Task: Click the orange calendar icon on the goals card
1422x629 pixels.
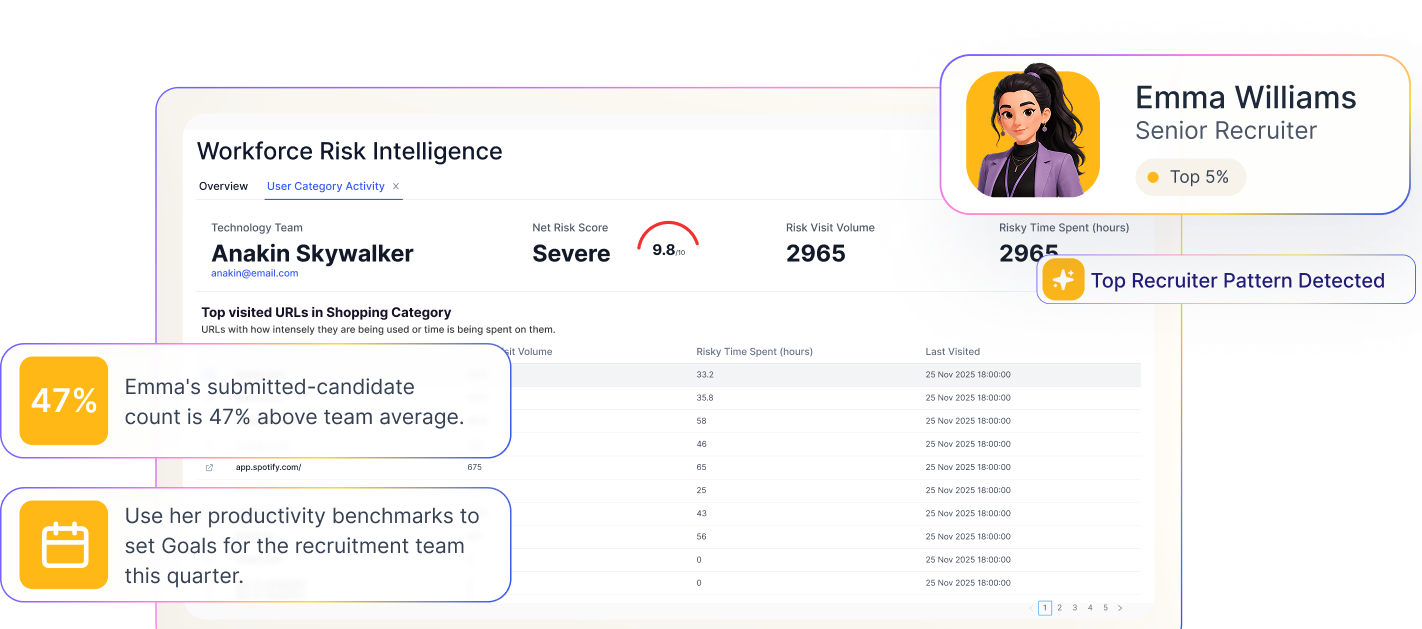Action: pyautogui.click(x=64, y=545)
